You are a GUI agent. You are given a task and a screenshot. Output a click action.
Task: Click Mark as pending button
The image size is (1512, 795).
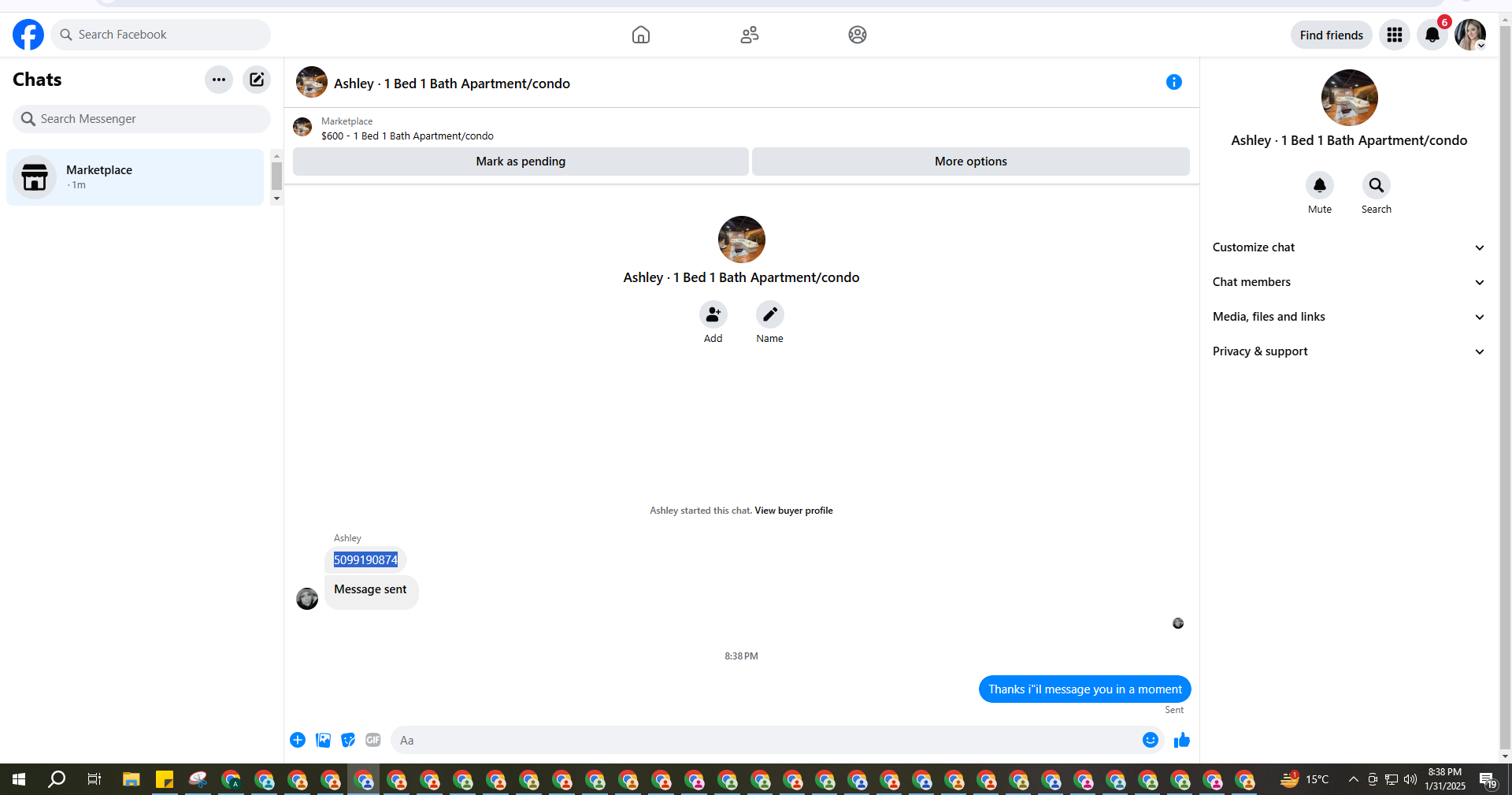point(521,162)
